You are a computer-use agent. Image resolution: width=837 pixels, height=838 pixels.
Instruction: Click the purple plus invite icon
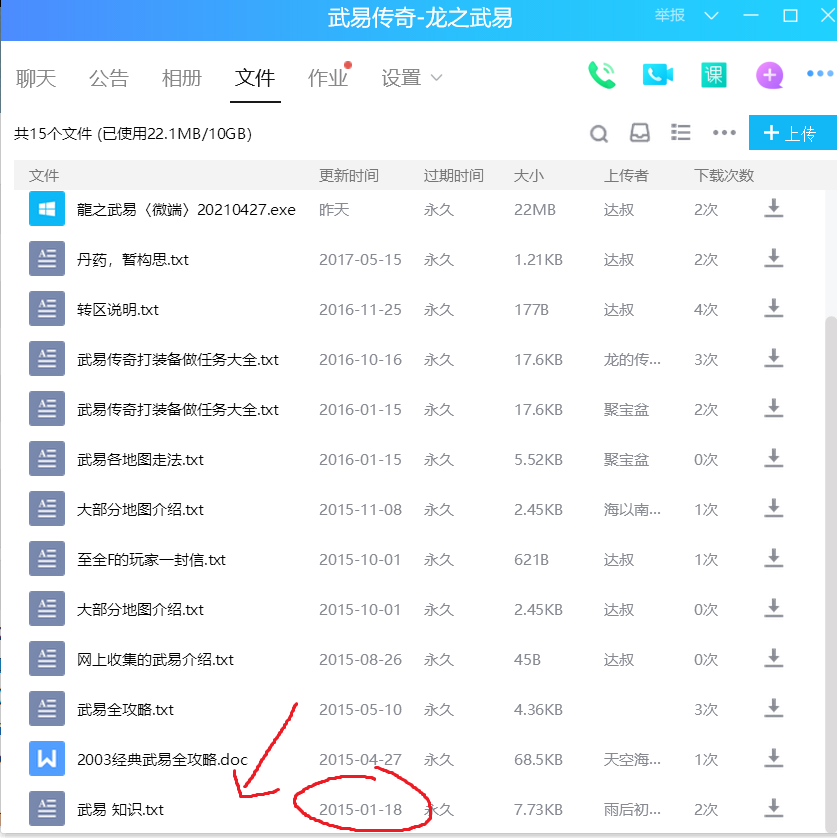coord(769,75)
